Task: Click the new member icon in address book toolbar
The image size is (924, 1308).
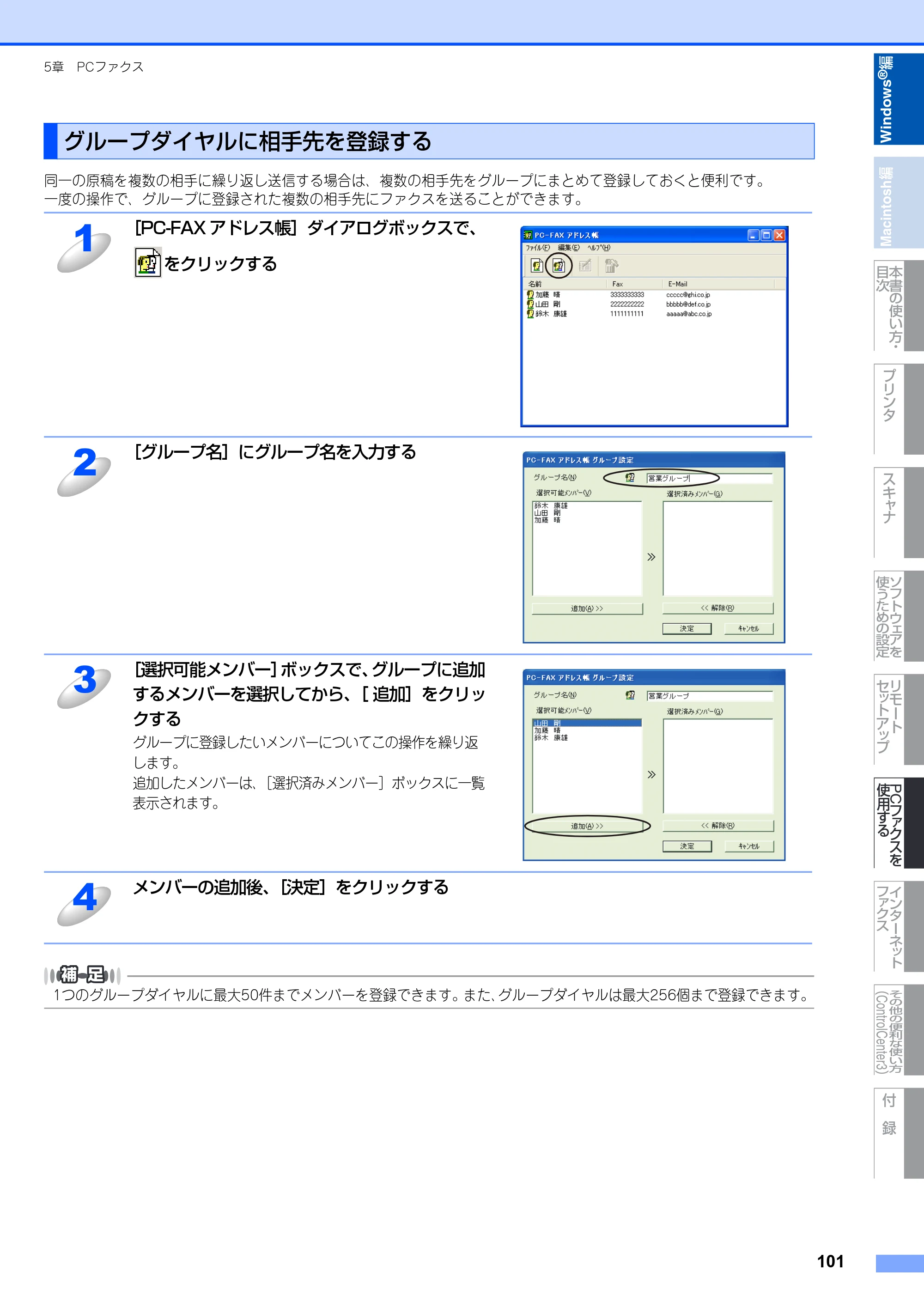Action: point(537,266)
